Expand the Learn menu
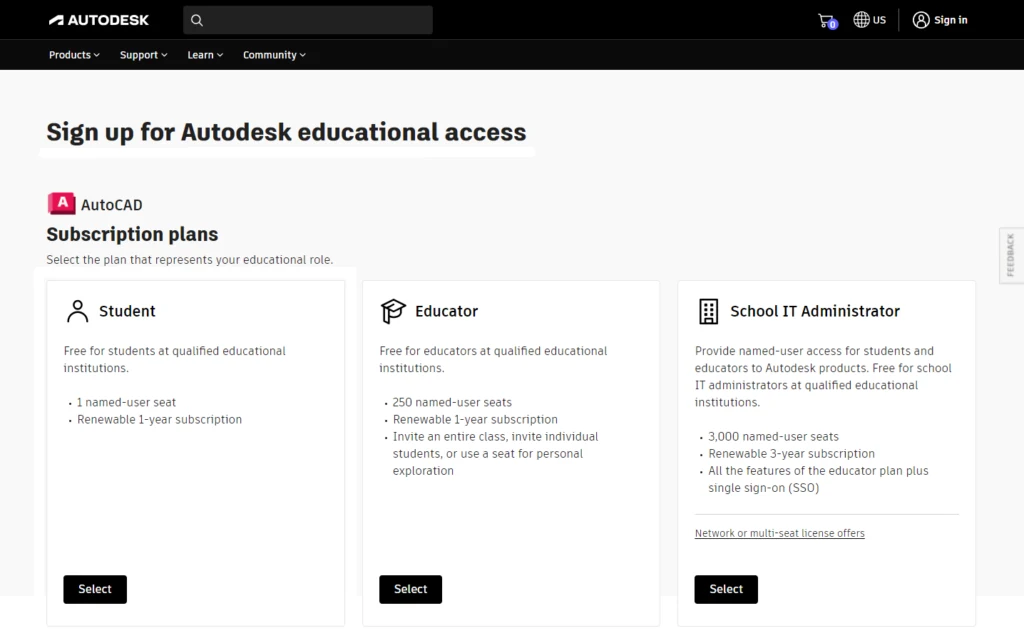Image resolution: width=1024 pixels, height=643 pixels. (x=205, y=55)
